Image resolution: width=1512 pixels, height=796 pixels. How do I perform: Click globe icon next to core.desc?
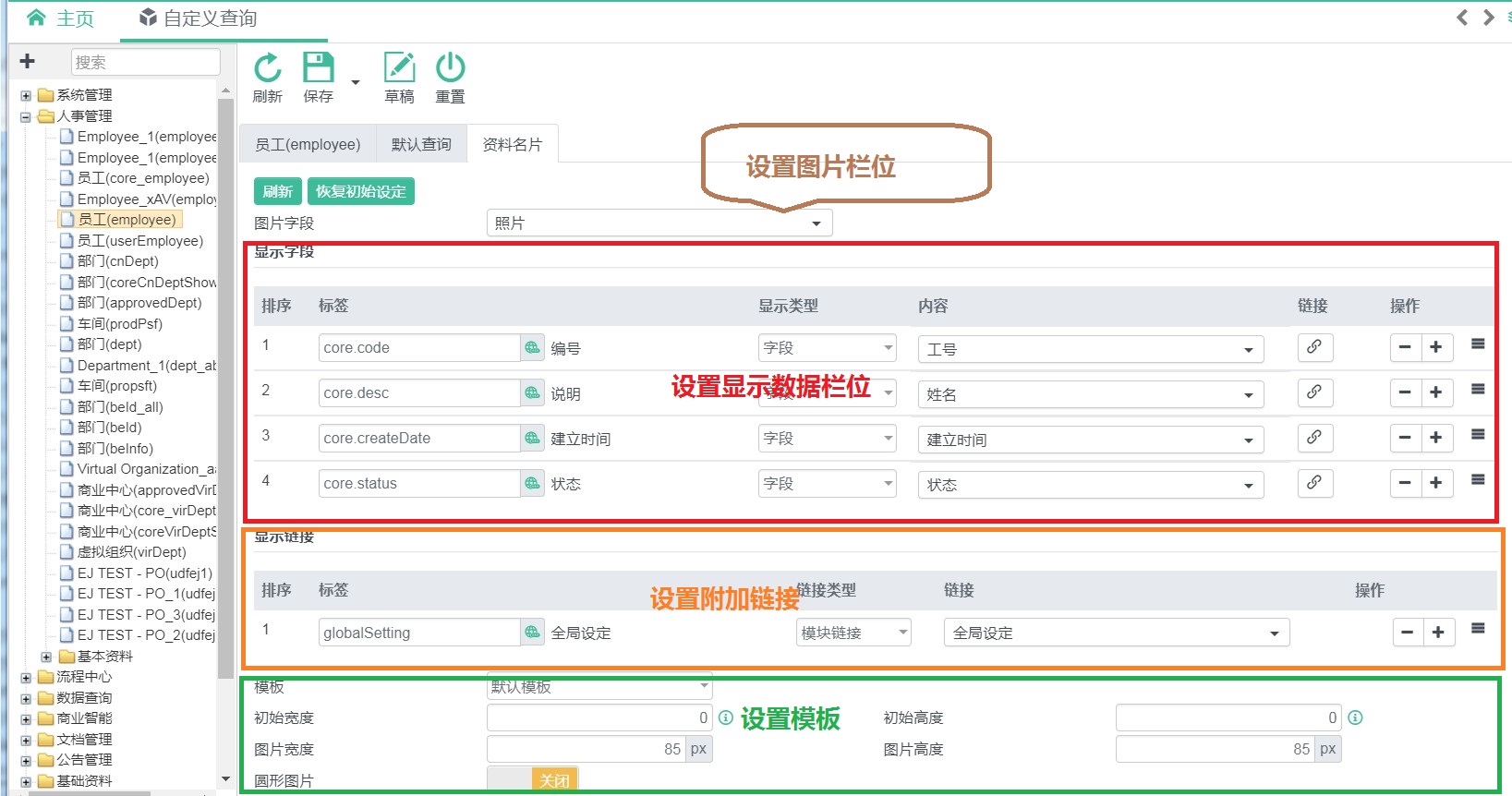pyautogui.click(x=532, y=393)
